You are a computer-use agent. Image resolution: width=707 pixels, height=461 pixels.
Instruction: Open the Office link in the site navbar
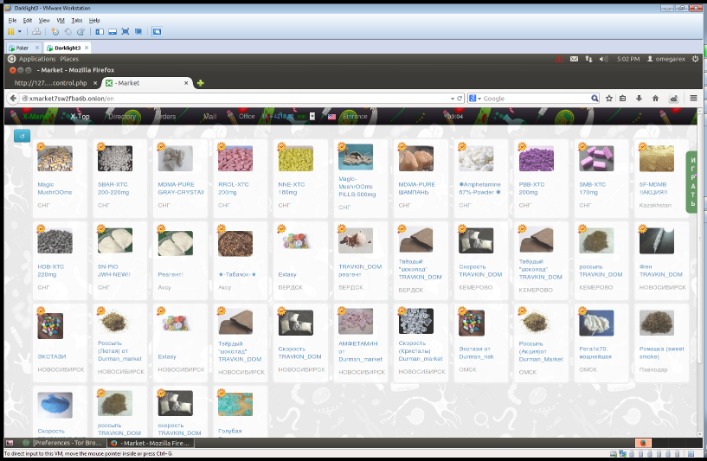point(247,116)
